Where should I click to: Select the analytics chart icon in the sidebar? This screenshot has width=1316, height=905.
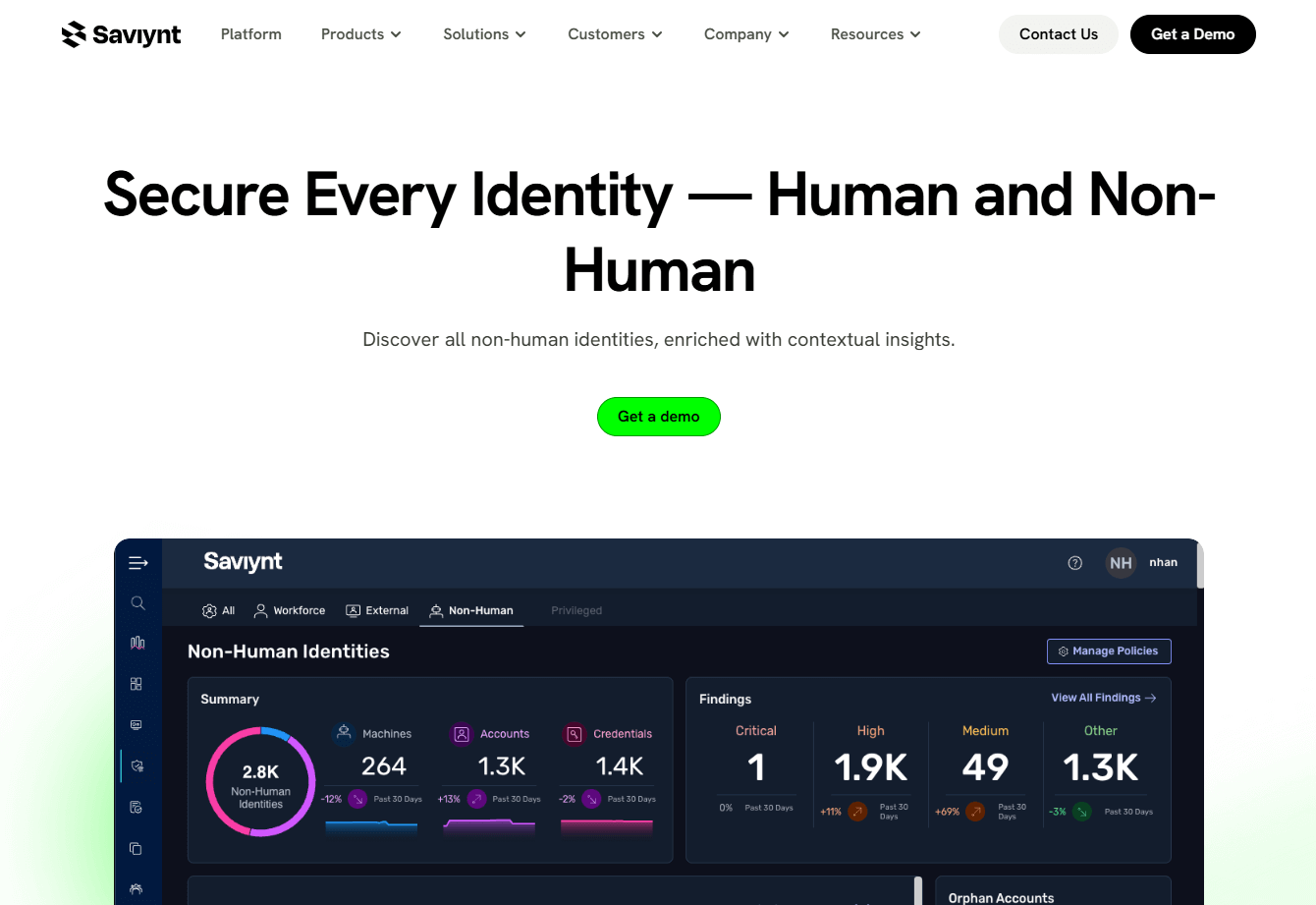pos(137,642)
